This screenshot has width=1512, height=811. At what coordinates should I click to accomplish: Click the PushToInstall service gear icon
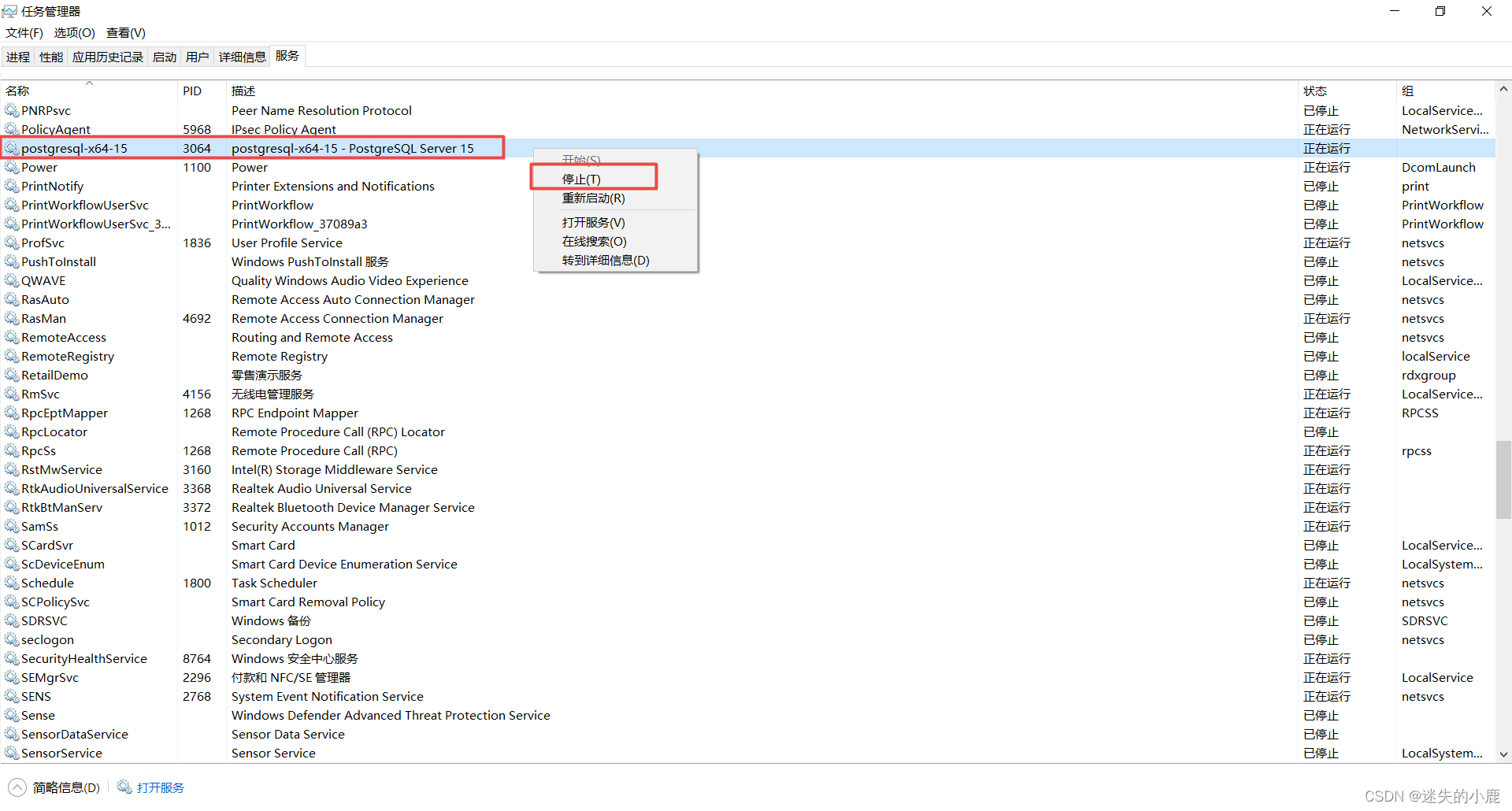(12, 261)
